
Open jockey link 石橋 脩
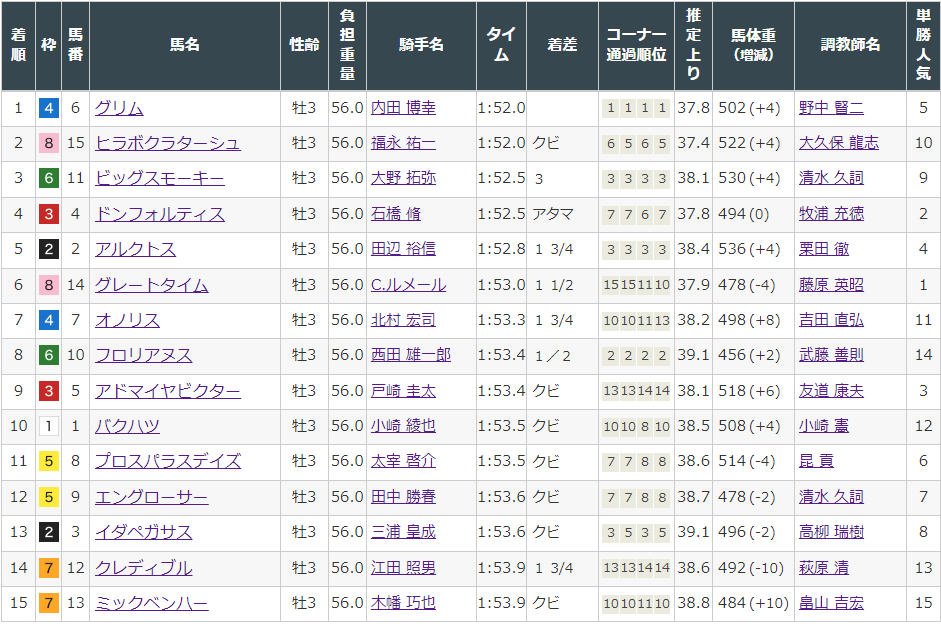pos(395,214)
